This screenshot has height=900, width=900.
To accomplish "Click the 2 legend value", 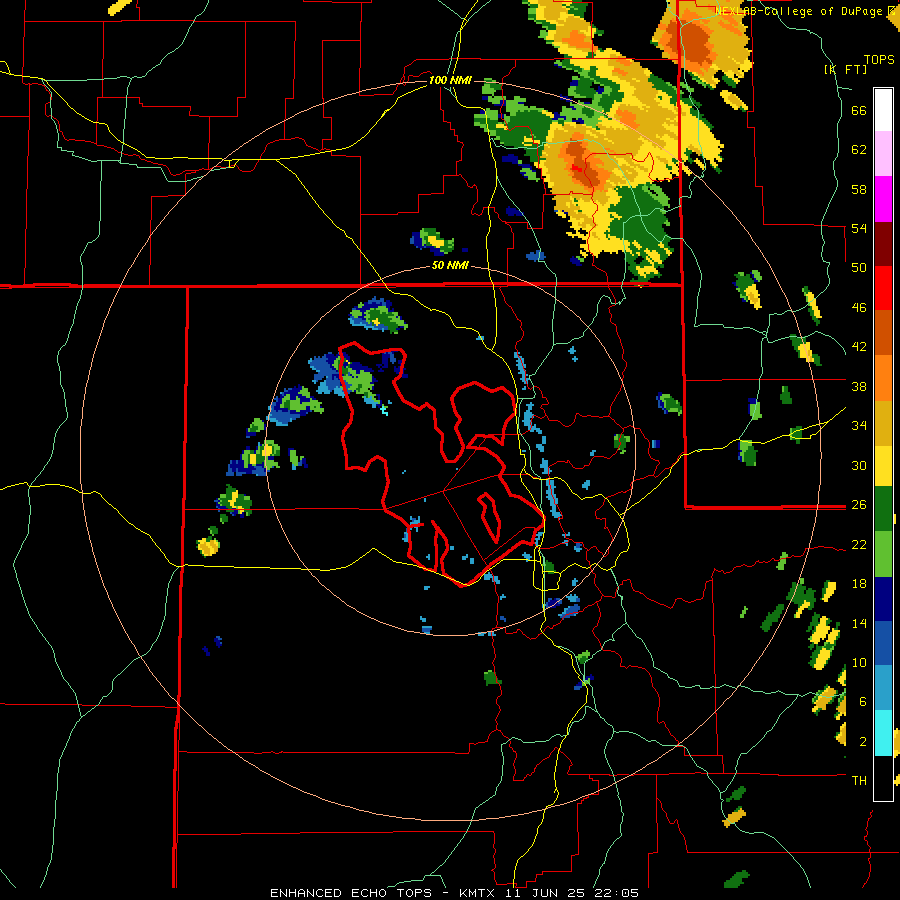I will point(863,742).
